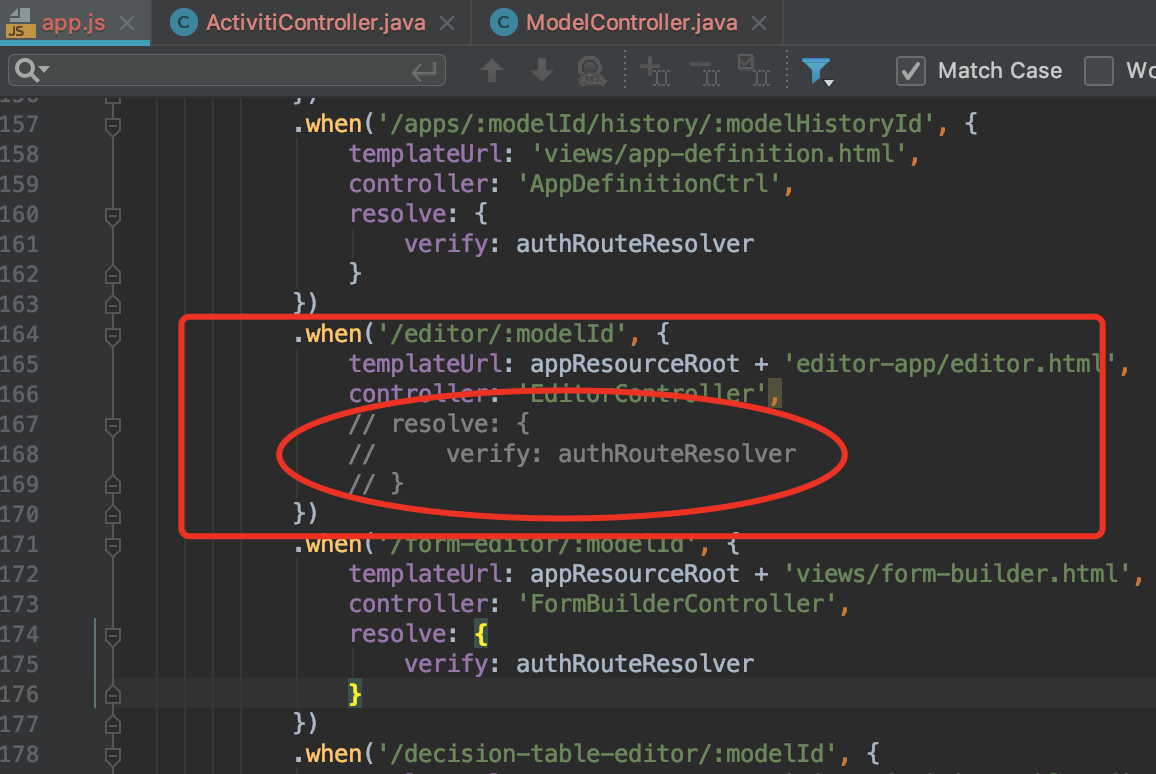Click line number 158 in gutter
This screenshot has height=774, width=1156.
coord(19,154)
